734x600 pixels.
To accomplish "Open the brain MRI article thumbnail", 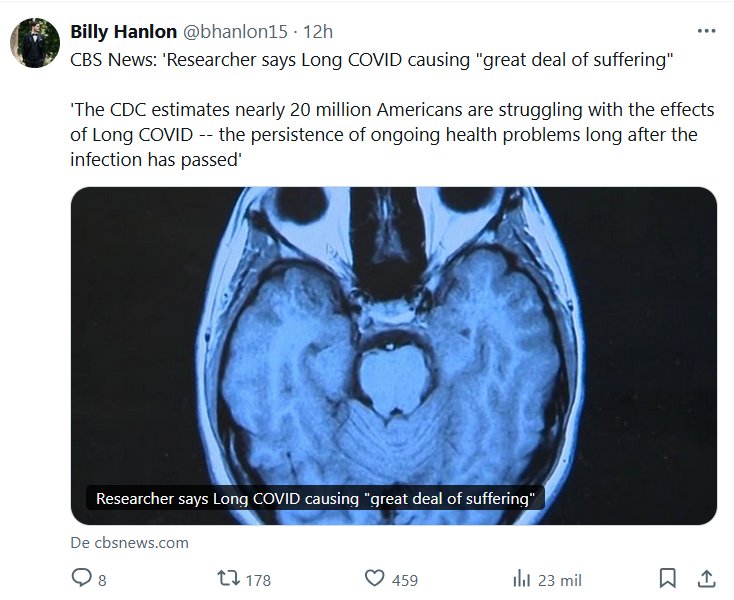I will click(393, 340).
